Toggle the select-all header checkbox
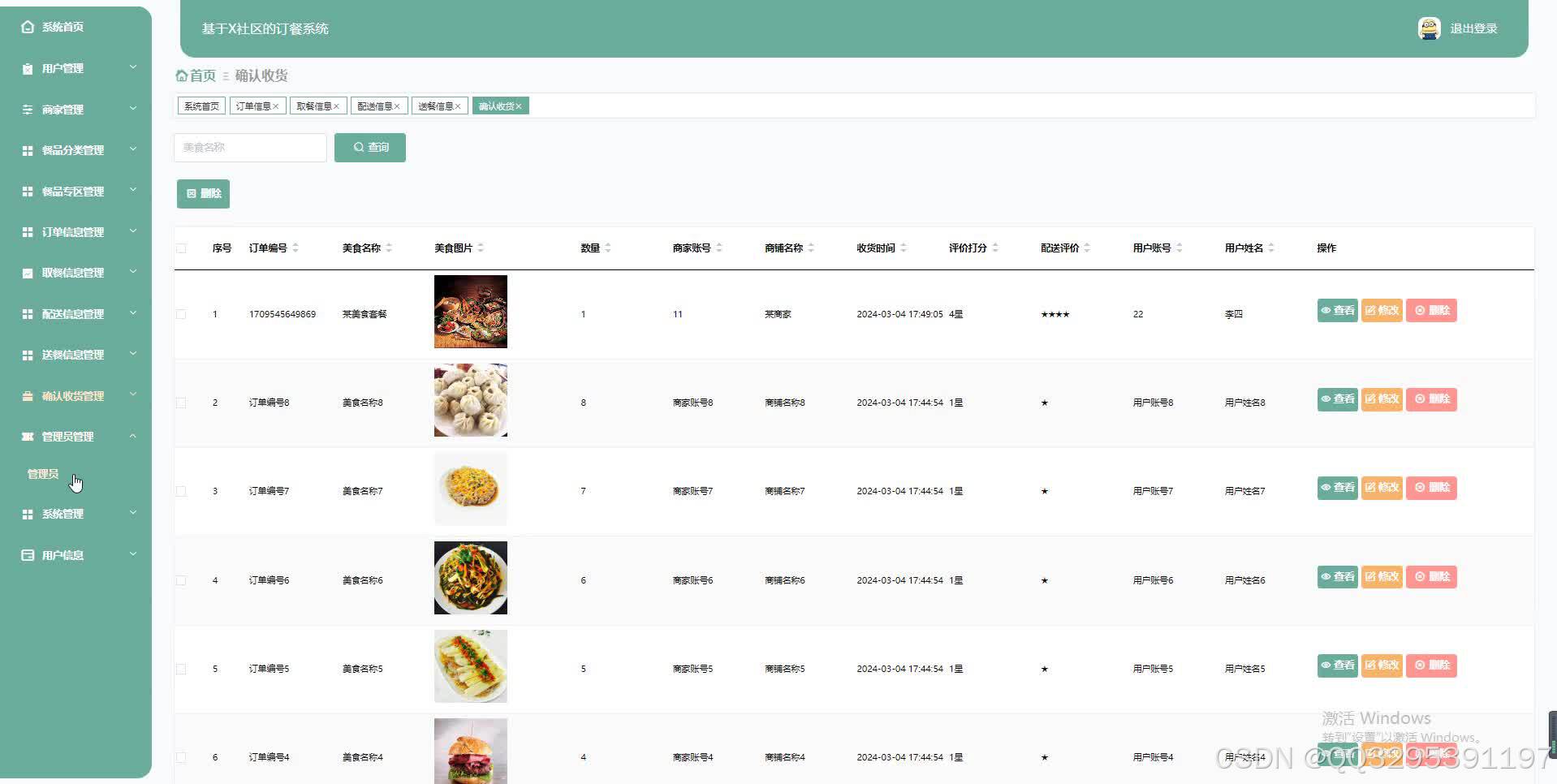This screenshot has height=784, width=1557. [x=181, y=248]
